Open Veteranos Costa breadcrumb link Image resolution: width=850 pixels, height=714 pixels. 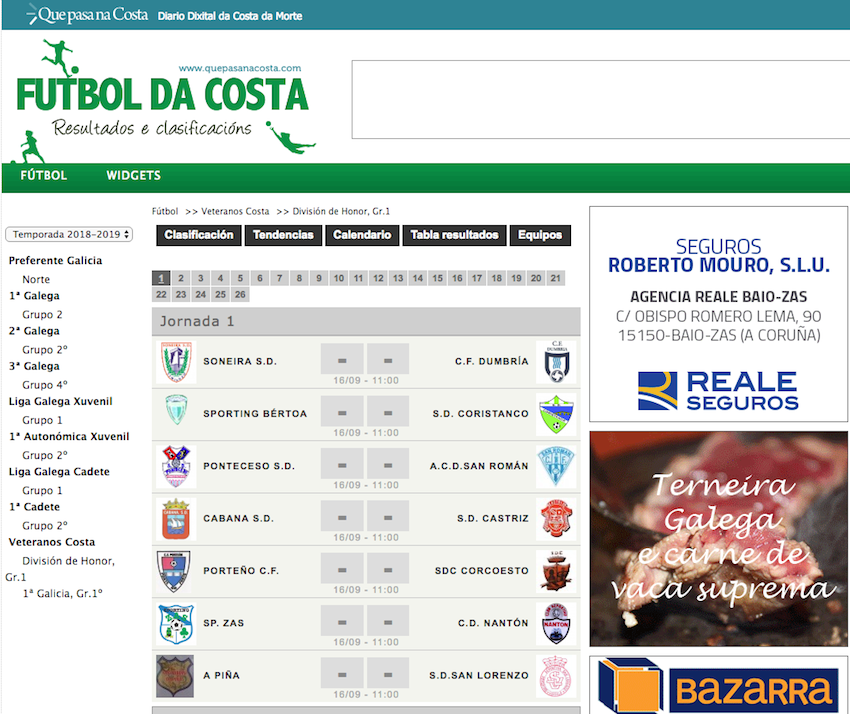pyautogui.click(x=235, y=212)
